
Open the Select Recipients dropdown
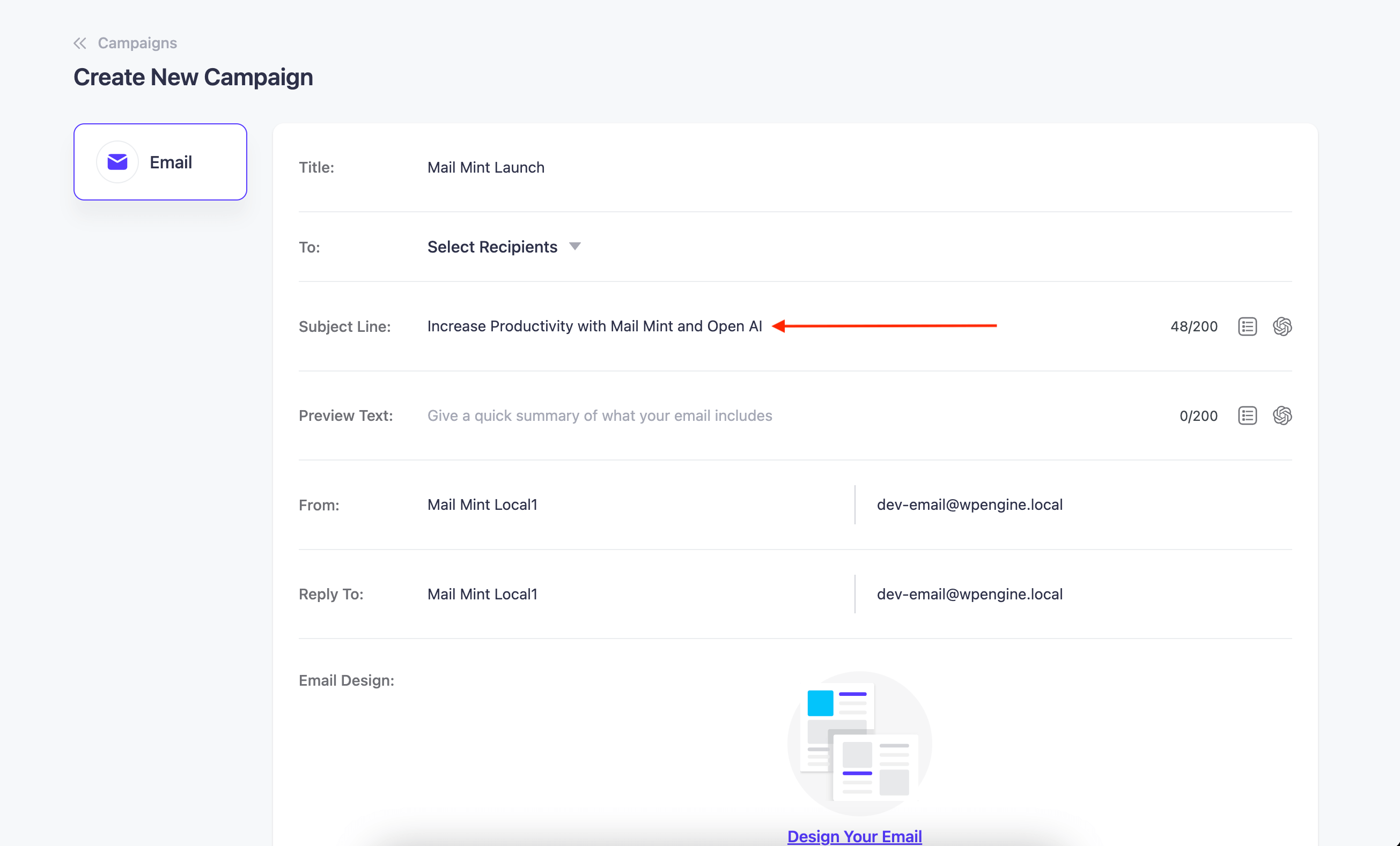503,247
